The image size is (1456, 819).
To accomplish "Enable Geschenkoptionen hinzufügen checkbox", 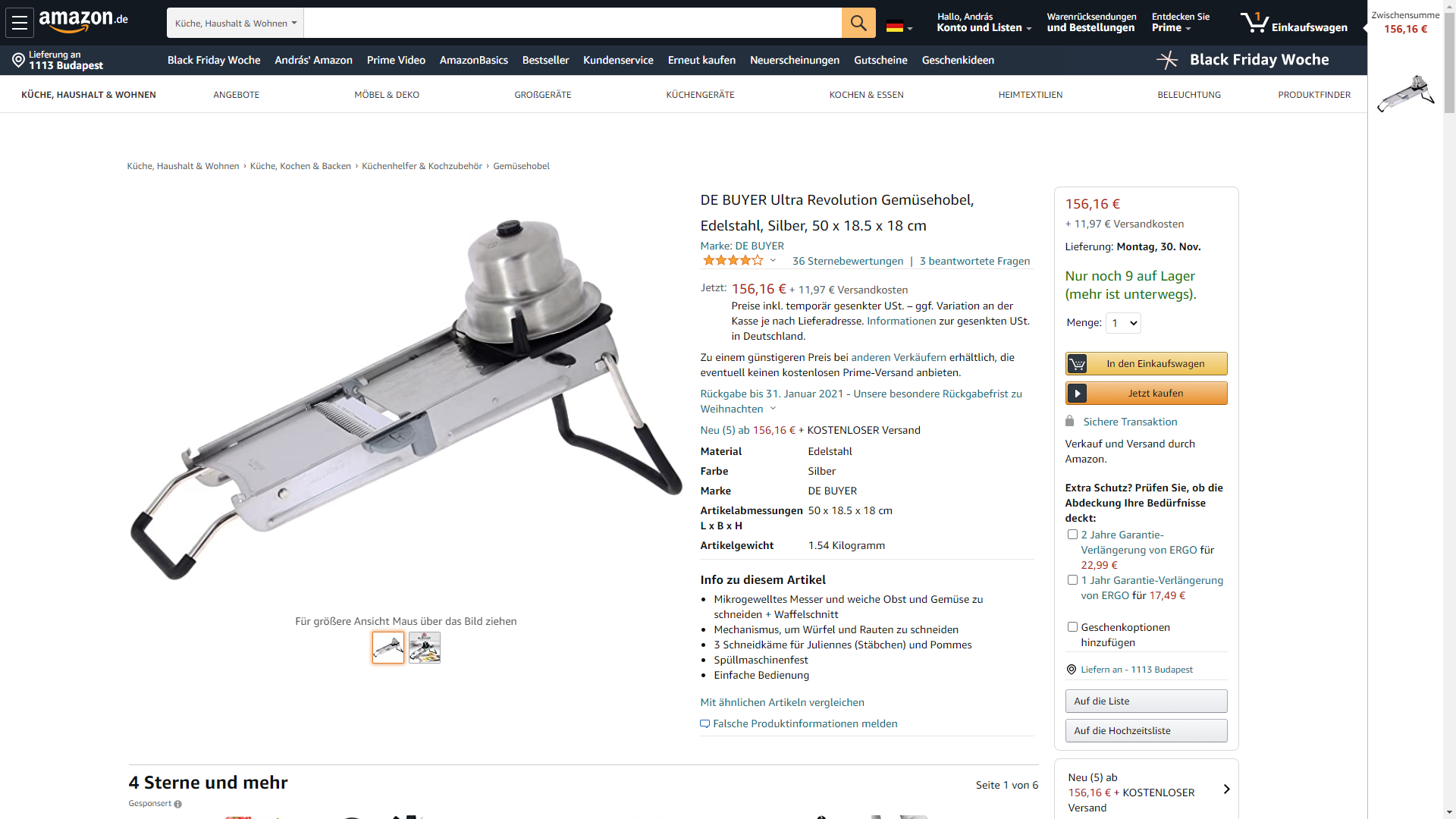I will [x=1072, y=627].
